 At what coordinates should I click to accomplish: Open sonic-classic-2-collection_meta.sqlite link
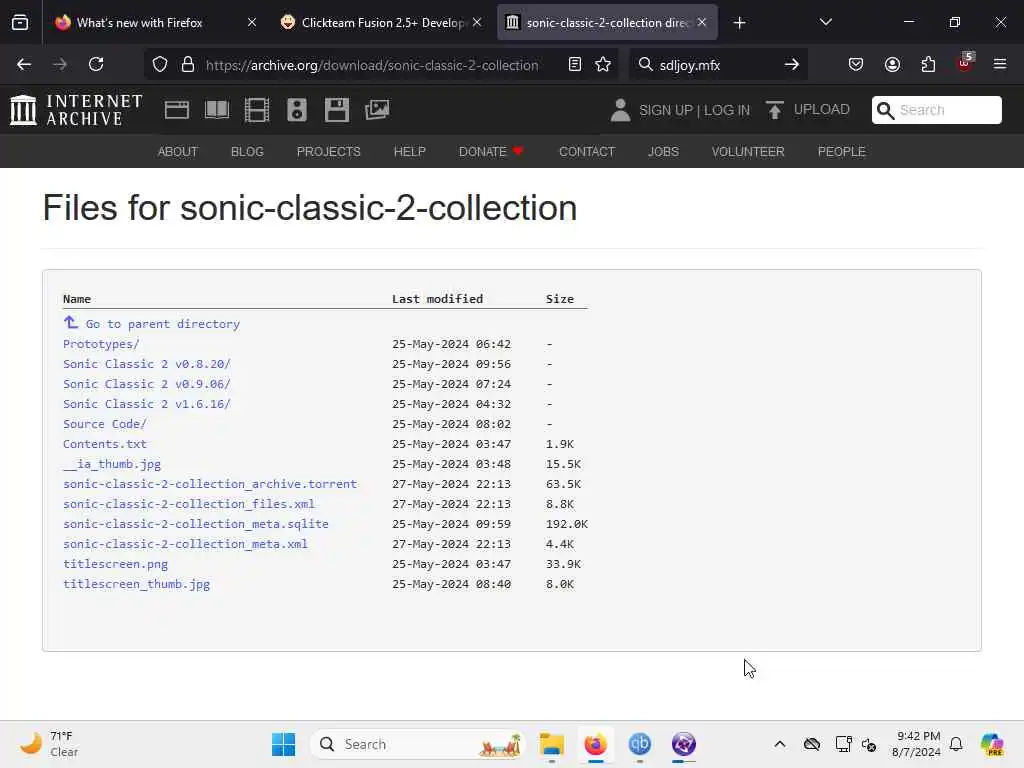pyautogui.click(x=196, y=524)
